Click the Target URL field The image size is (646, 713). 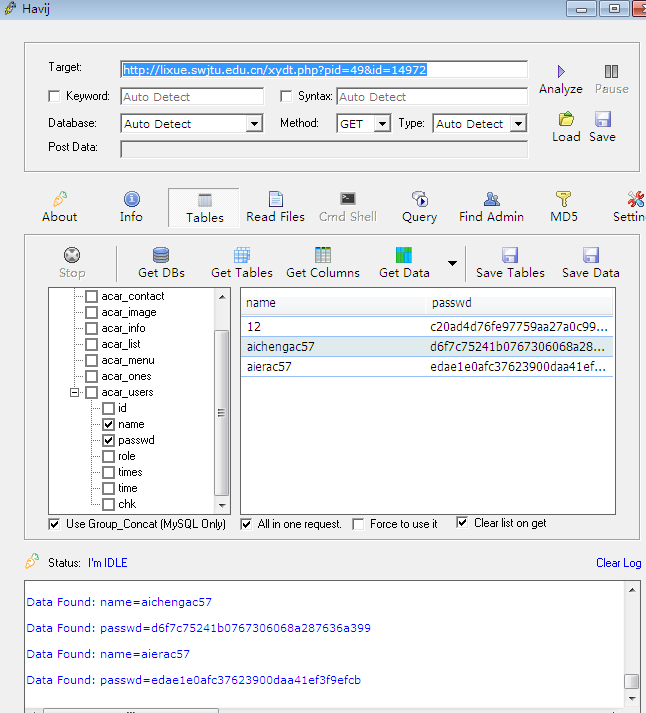[324, 70]
